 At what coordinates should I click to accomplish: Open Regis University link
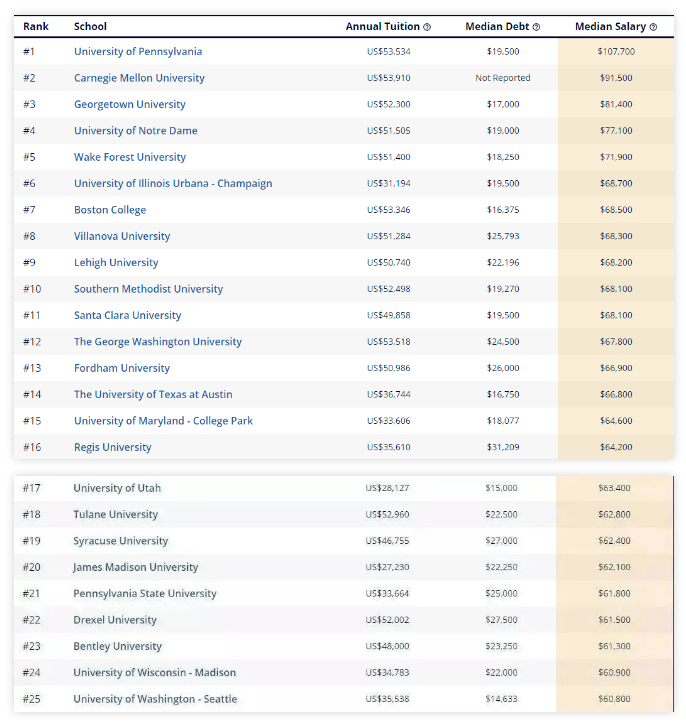coord(113,447)
